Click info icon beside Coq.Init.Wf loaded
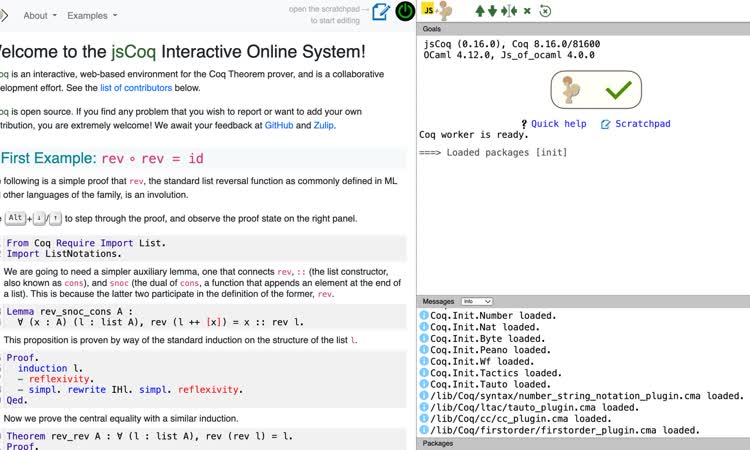 pos(424,361)
